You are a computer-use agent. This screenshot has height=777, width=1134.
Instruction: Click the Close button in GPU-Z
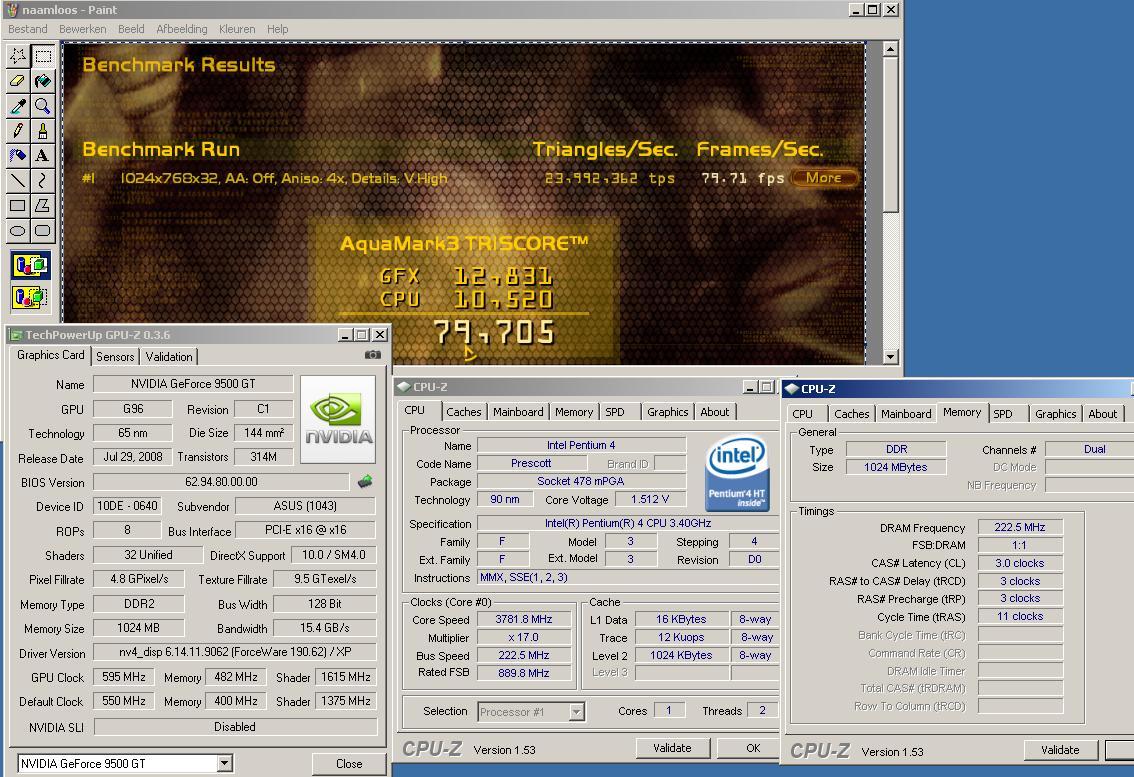click(x=349, y=764)
